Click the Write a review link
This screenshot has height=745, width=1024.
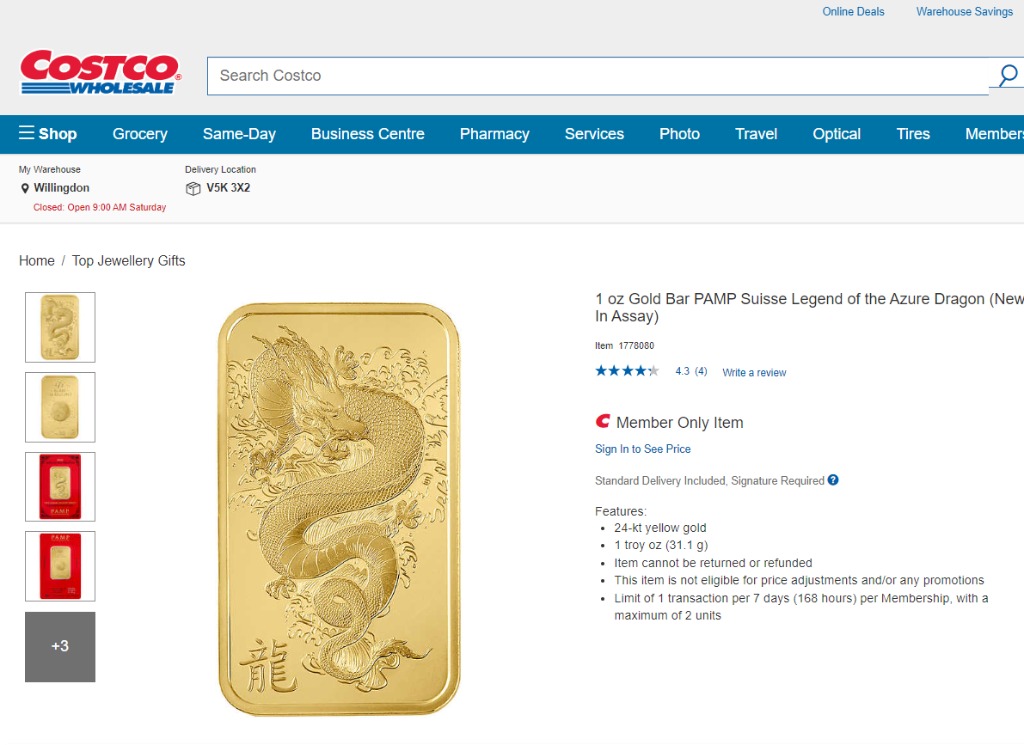(x=754, y=373)
